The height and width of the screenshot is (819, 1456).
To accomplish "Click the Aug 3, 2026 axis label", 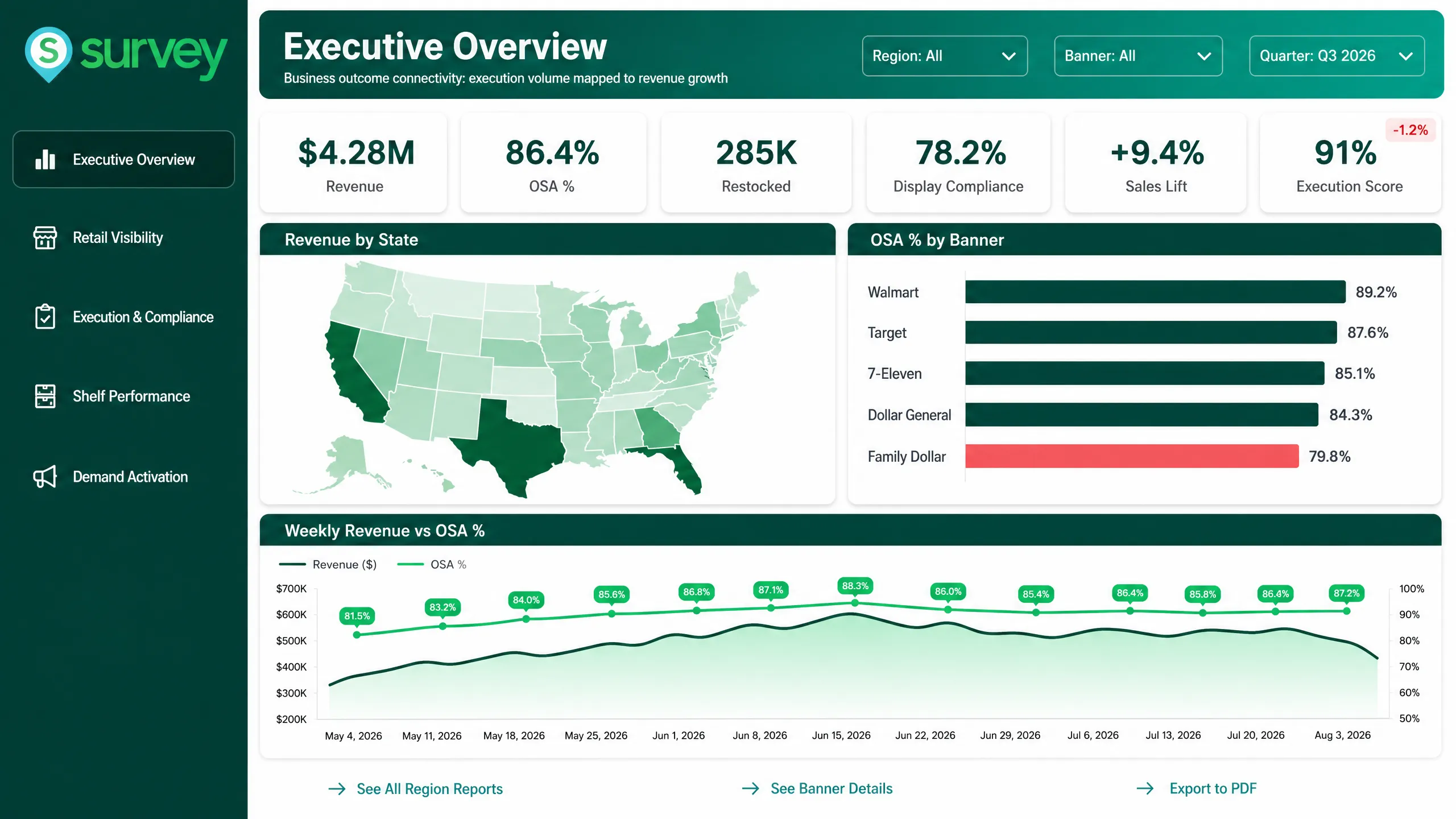I will [x=1342, y=735].
